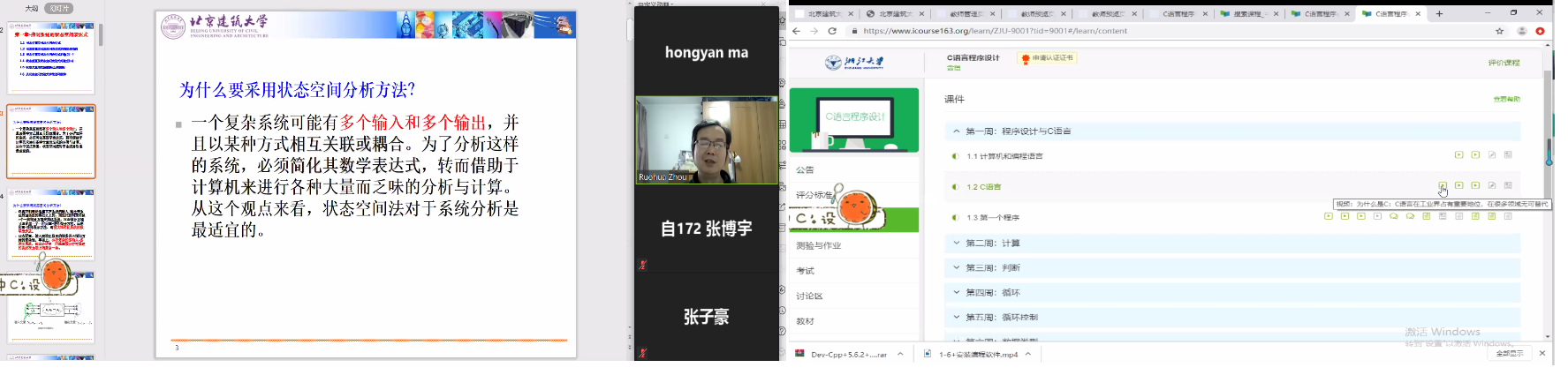Open first discussion icon in 1.3 row
This screenshot has height=375, width=1568.
point(1394,216)
